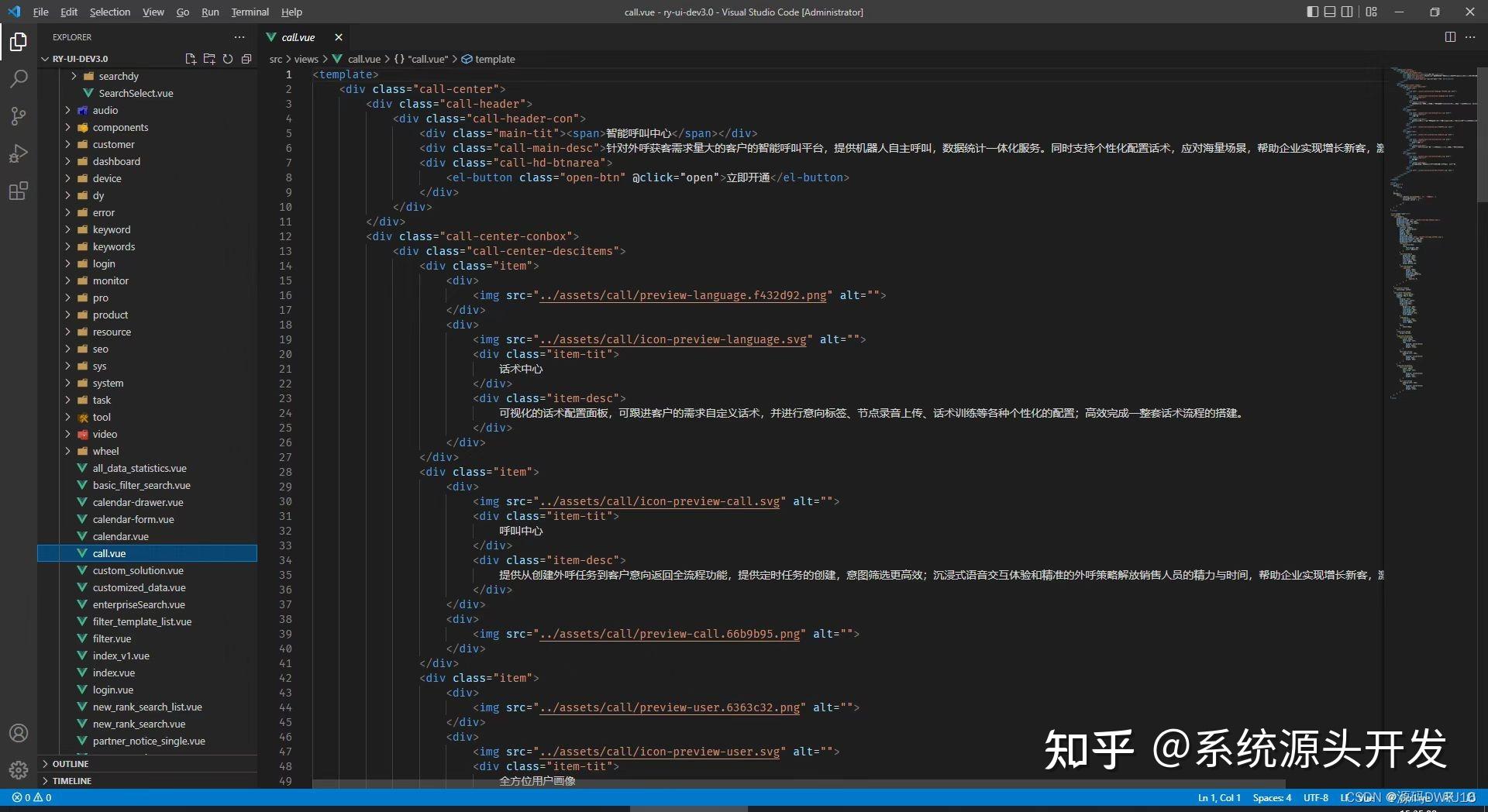The width and height of the screenshot is (1488, 812).
Task: Refresh the Explorer file tree
Action: 228,59
